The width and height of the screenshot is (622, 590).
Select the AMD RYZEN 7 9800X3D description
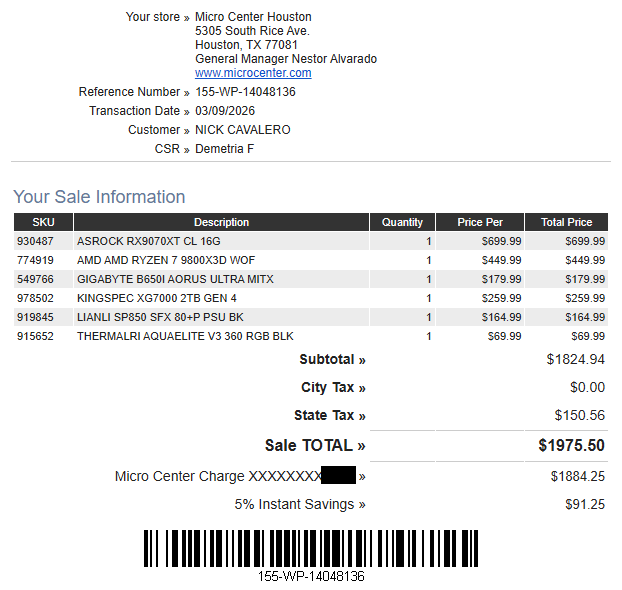166,260
